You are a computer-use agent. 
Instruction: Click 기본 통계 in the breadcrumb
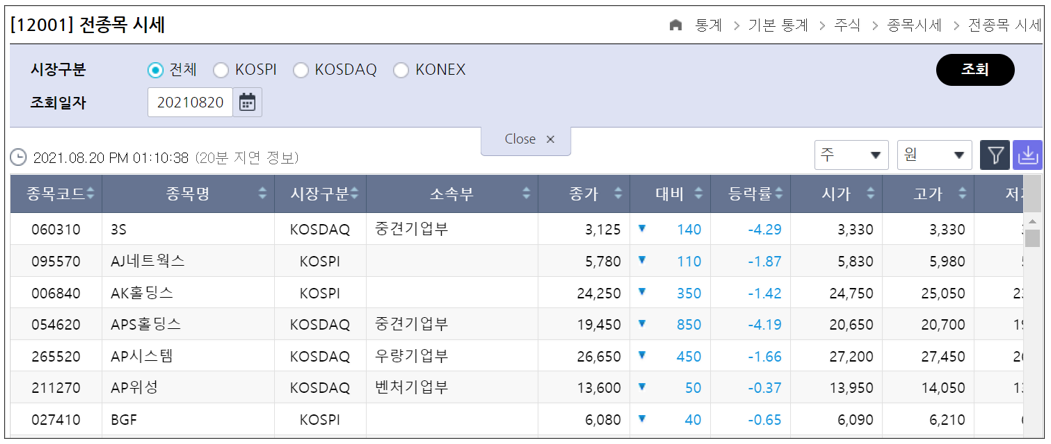coord(778,25)
